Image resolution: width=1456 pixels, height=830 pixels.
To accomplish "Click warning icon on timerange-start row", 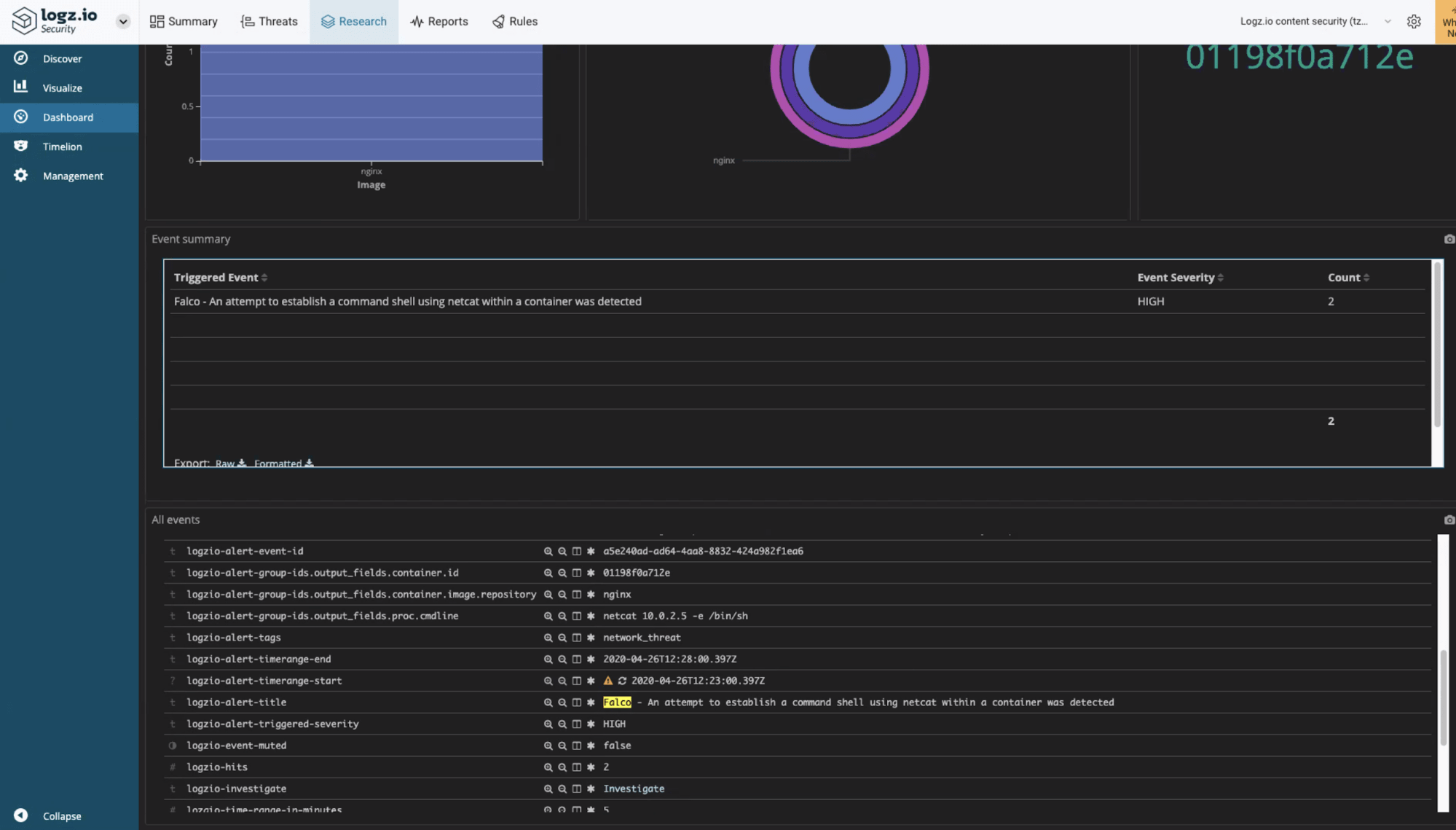I will 608,681.
